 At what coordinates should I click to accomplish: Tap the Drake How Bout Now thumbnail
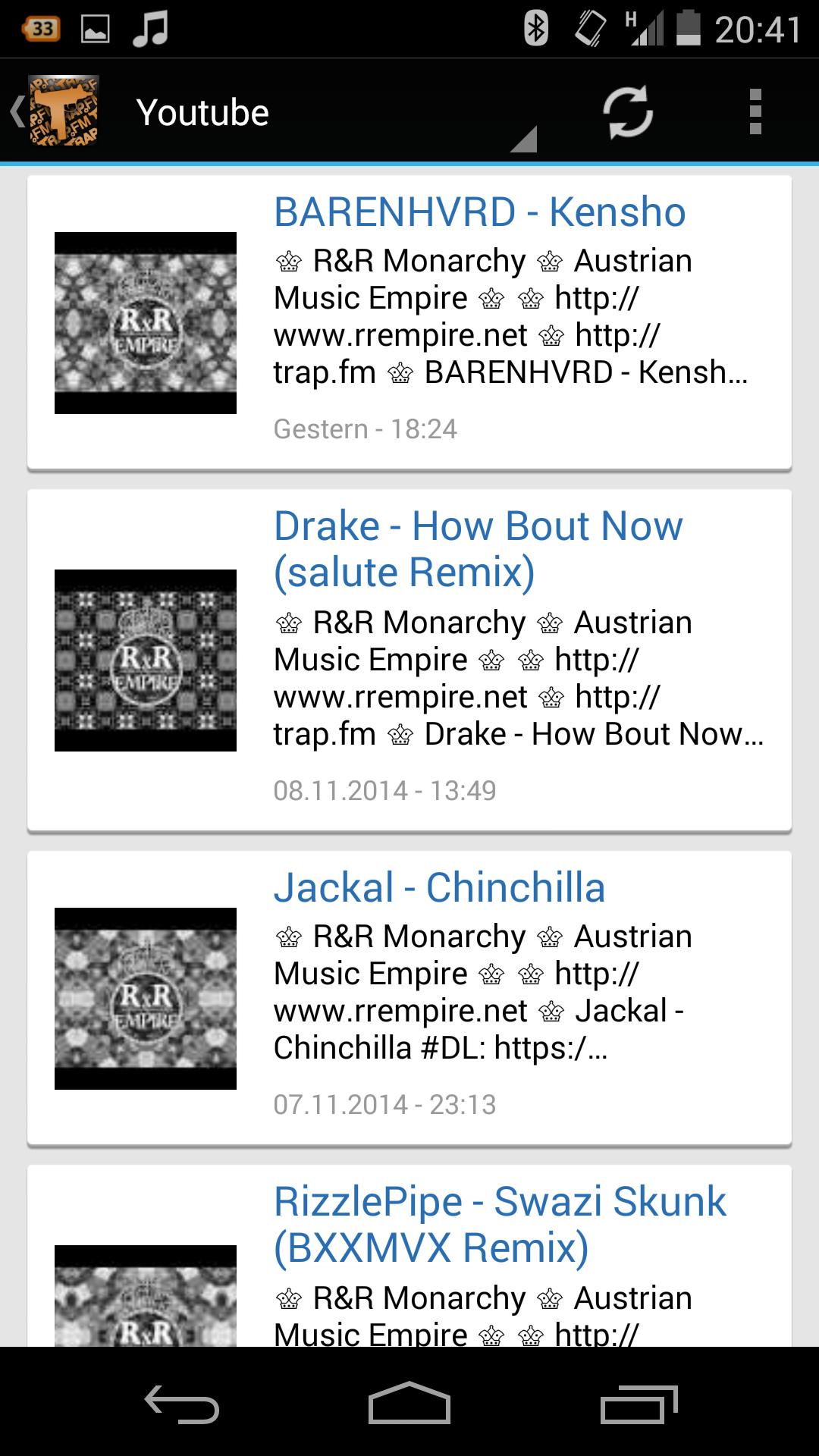tap(146, 661)
